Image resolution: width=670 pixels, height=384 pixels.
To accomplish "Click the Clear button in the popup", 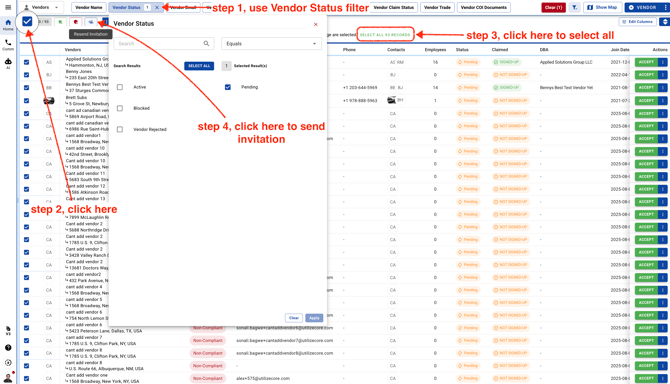I will pos(294,318).
